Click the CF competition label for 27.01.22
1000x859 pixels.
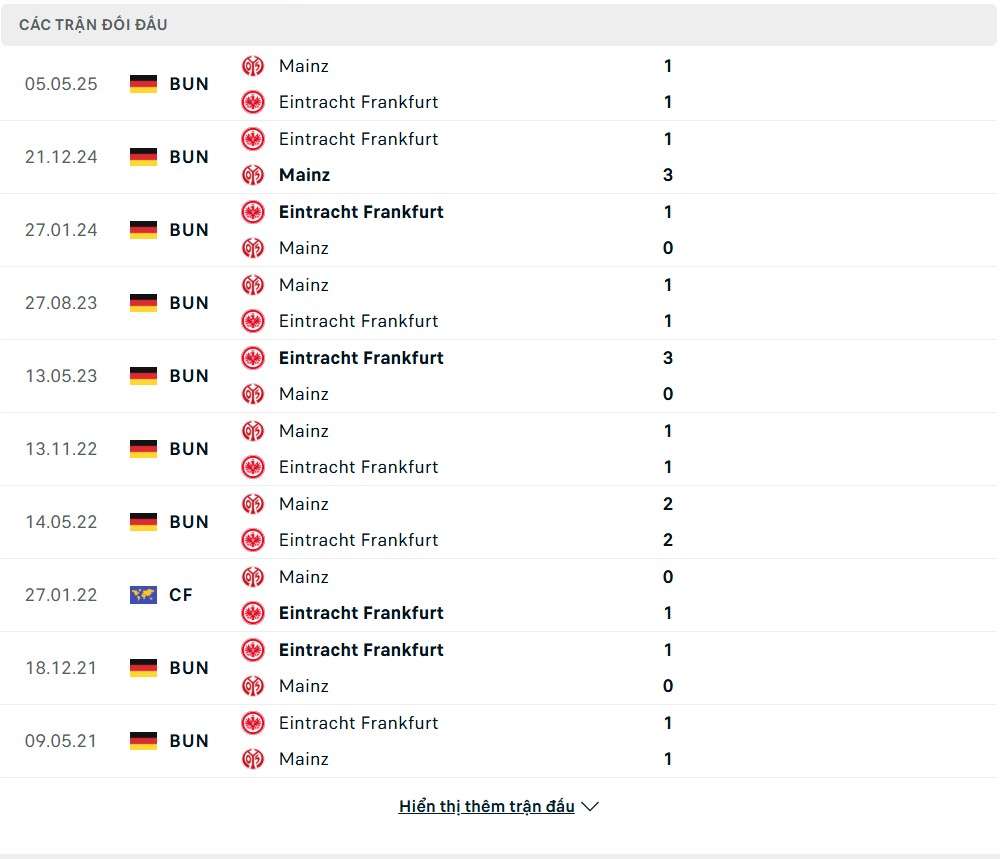181,595
